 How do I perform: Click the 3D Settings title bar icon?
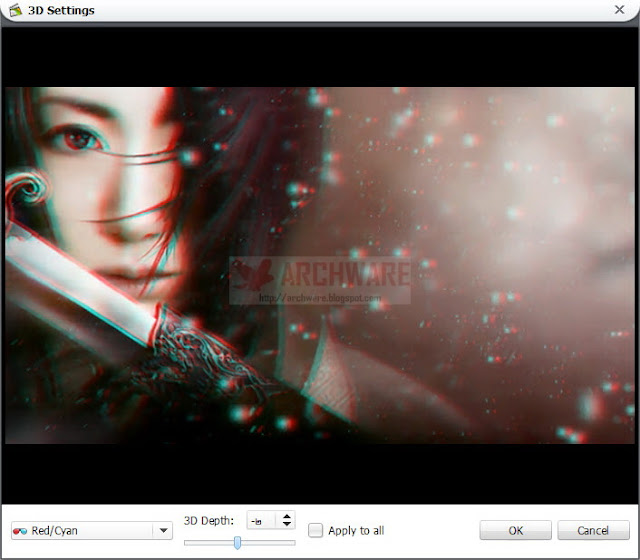tap(15, 10)
